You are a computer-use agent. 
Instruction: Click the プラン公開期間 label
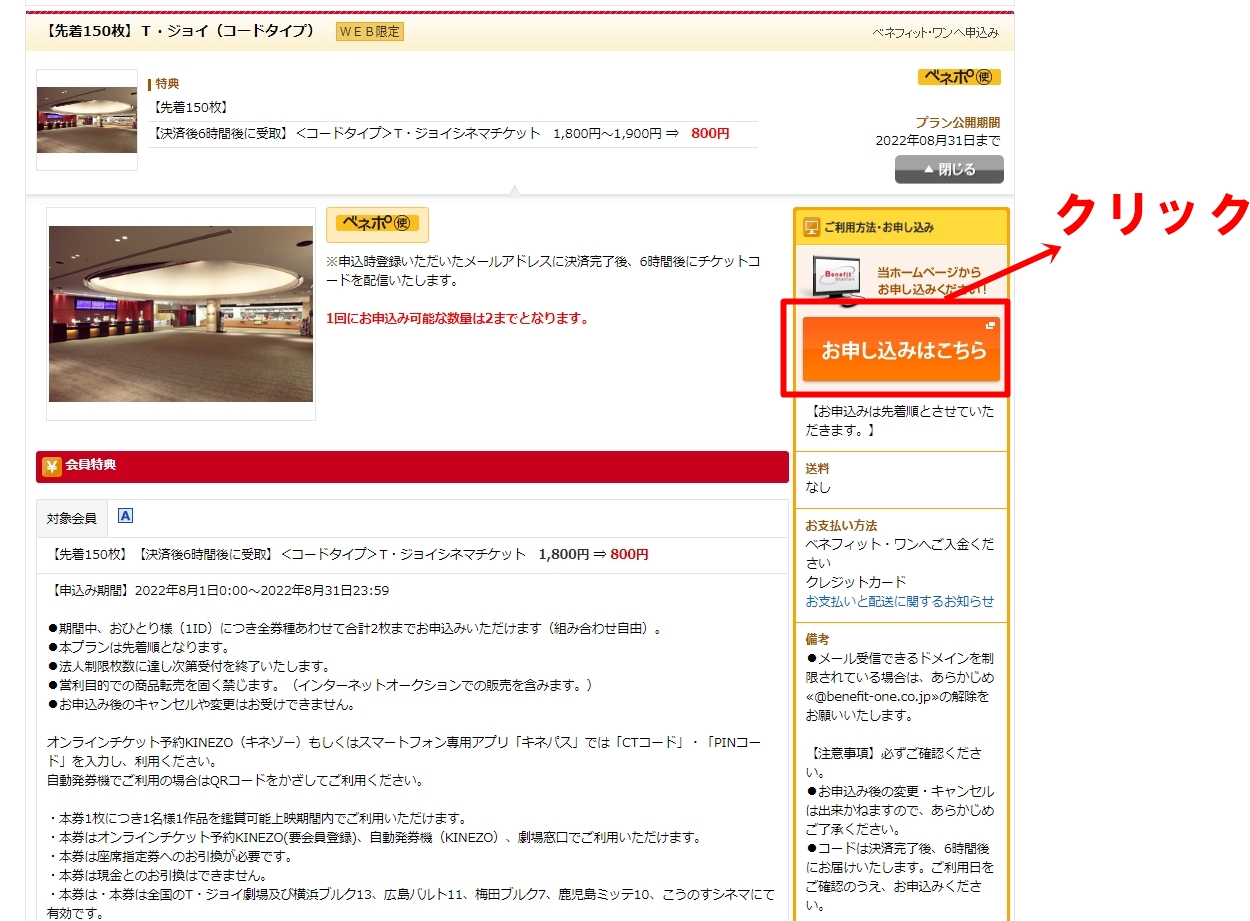point(957,122)
